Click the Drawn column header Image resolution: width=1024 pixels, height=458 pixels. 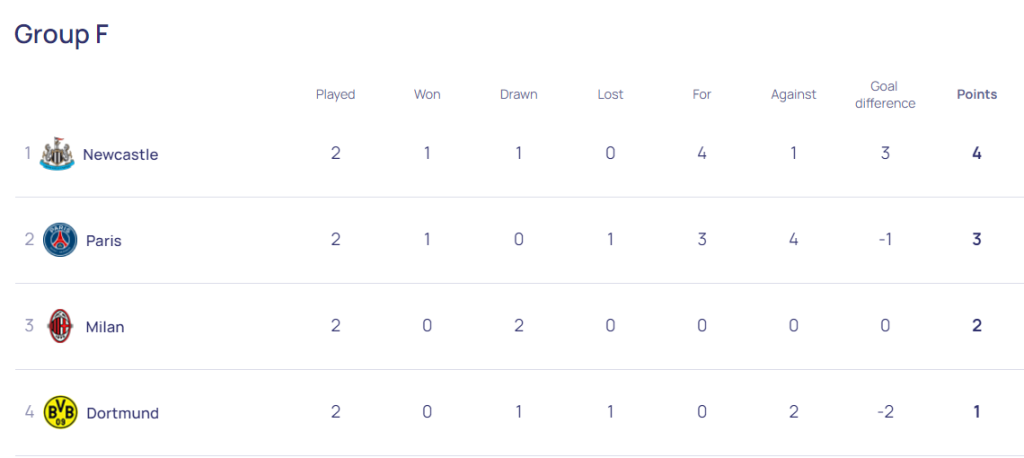pyautogui.click(x=519, y=95)
